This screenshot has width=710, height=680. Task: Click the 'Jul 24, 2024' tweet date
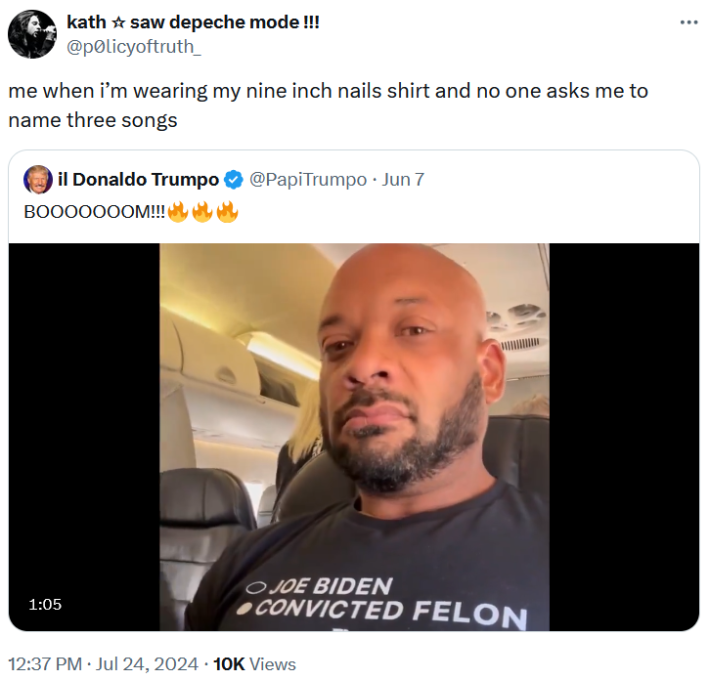click(x=148, y=663)
